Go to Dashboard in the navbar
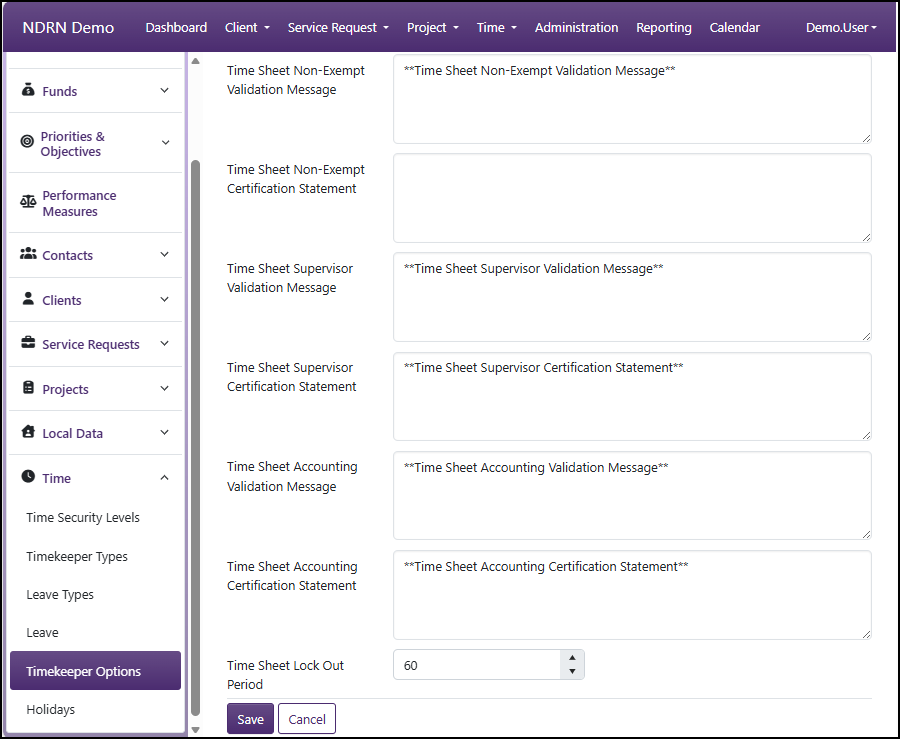The height and width of the screenshot is (739, 900). coord(176,28)
